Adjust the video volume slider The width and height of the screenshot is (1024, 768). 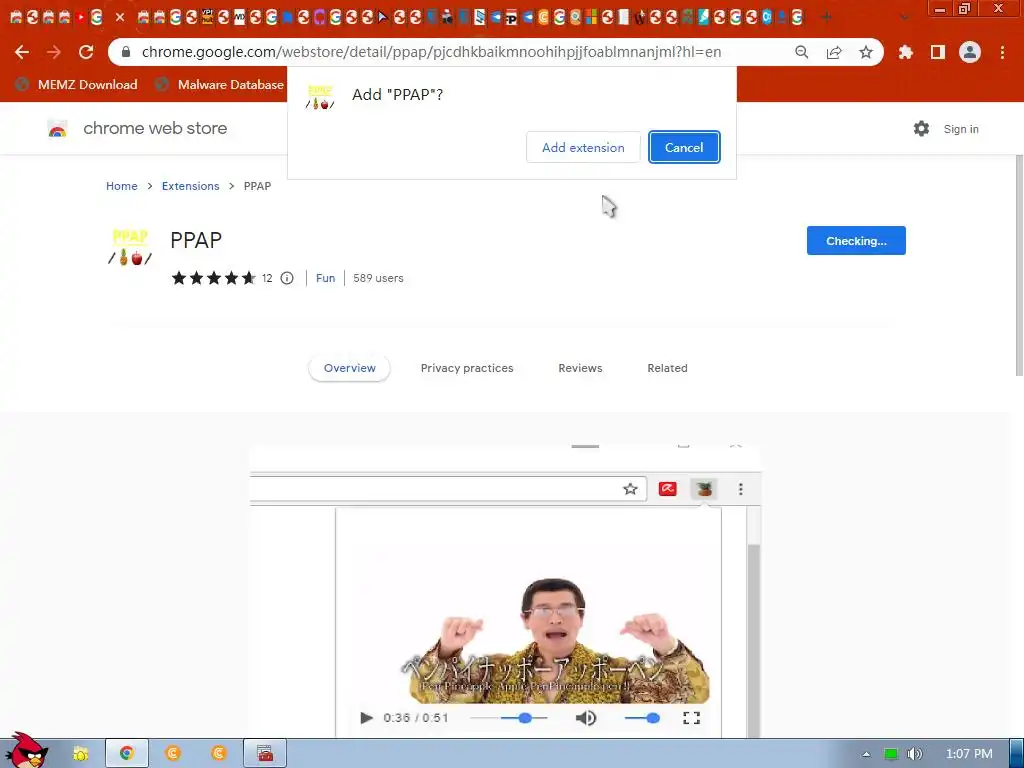[641, 718]
